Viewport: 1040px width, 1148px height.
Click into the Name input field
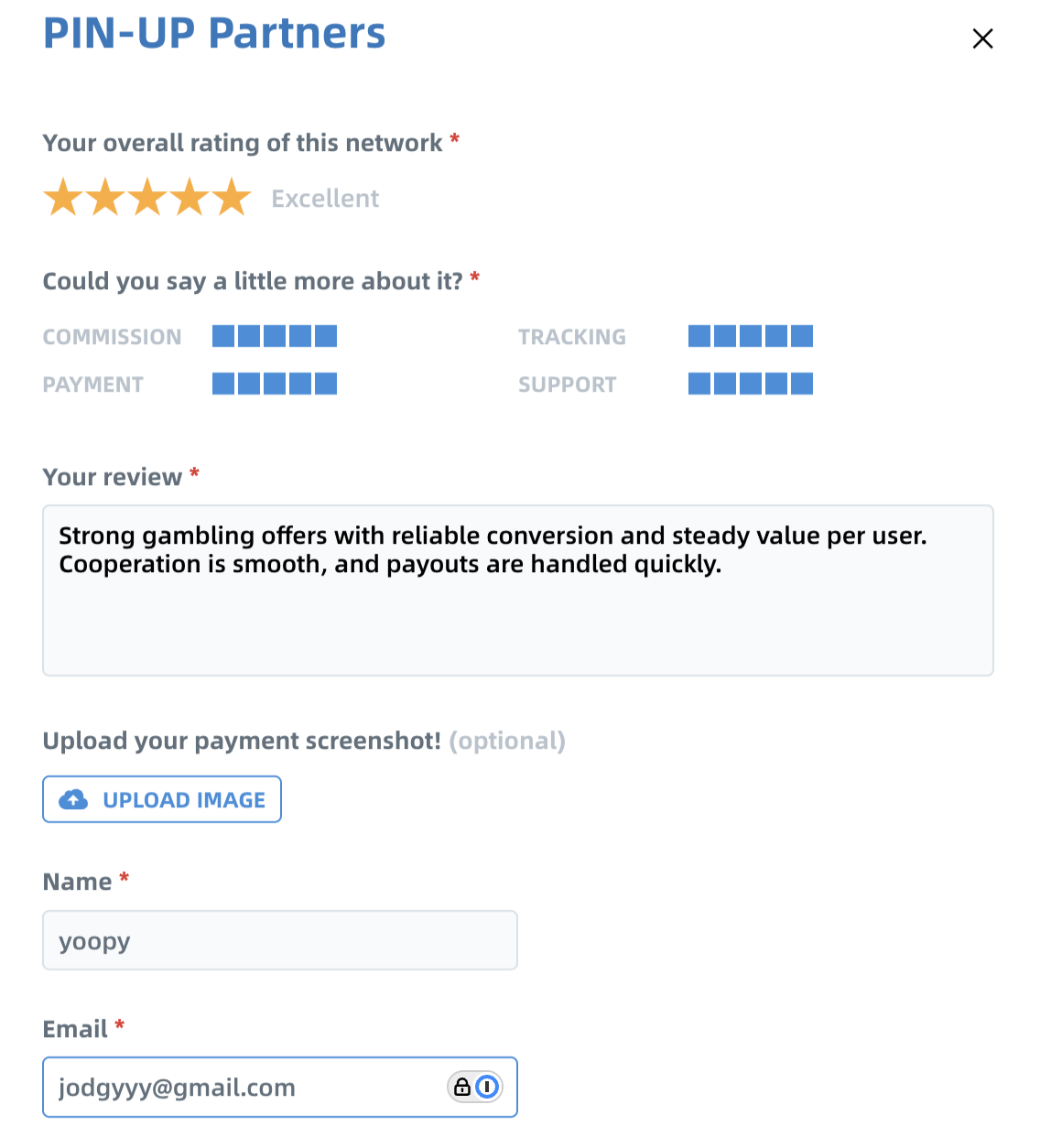[x=279, y=940]
